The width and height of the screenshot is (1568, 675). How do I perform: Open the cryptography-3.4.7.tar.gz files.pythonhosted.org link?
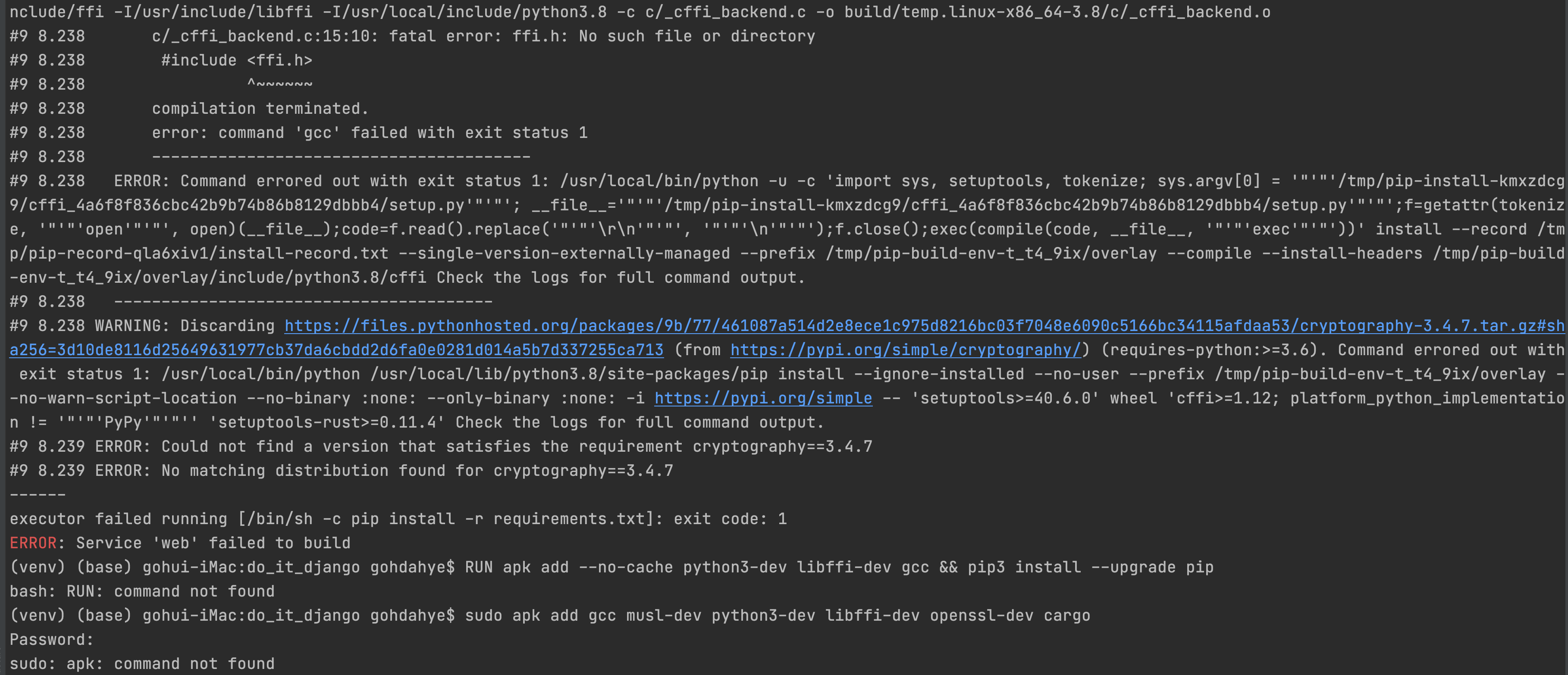coord(924,325)
